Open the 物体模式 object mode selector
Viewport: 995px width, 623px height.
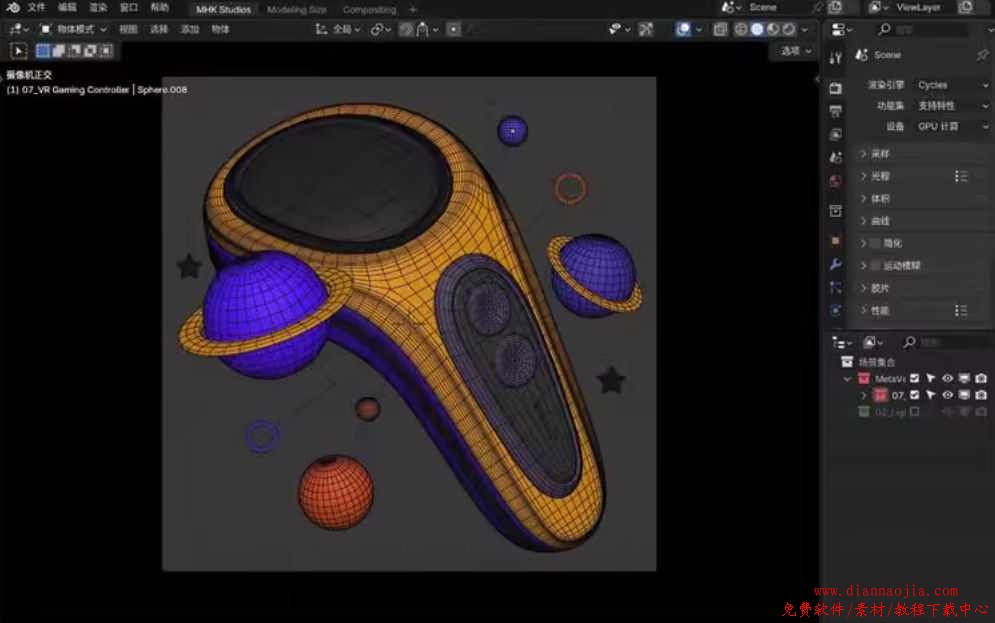click(x=74, y=30)
